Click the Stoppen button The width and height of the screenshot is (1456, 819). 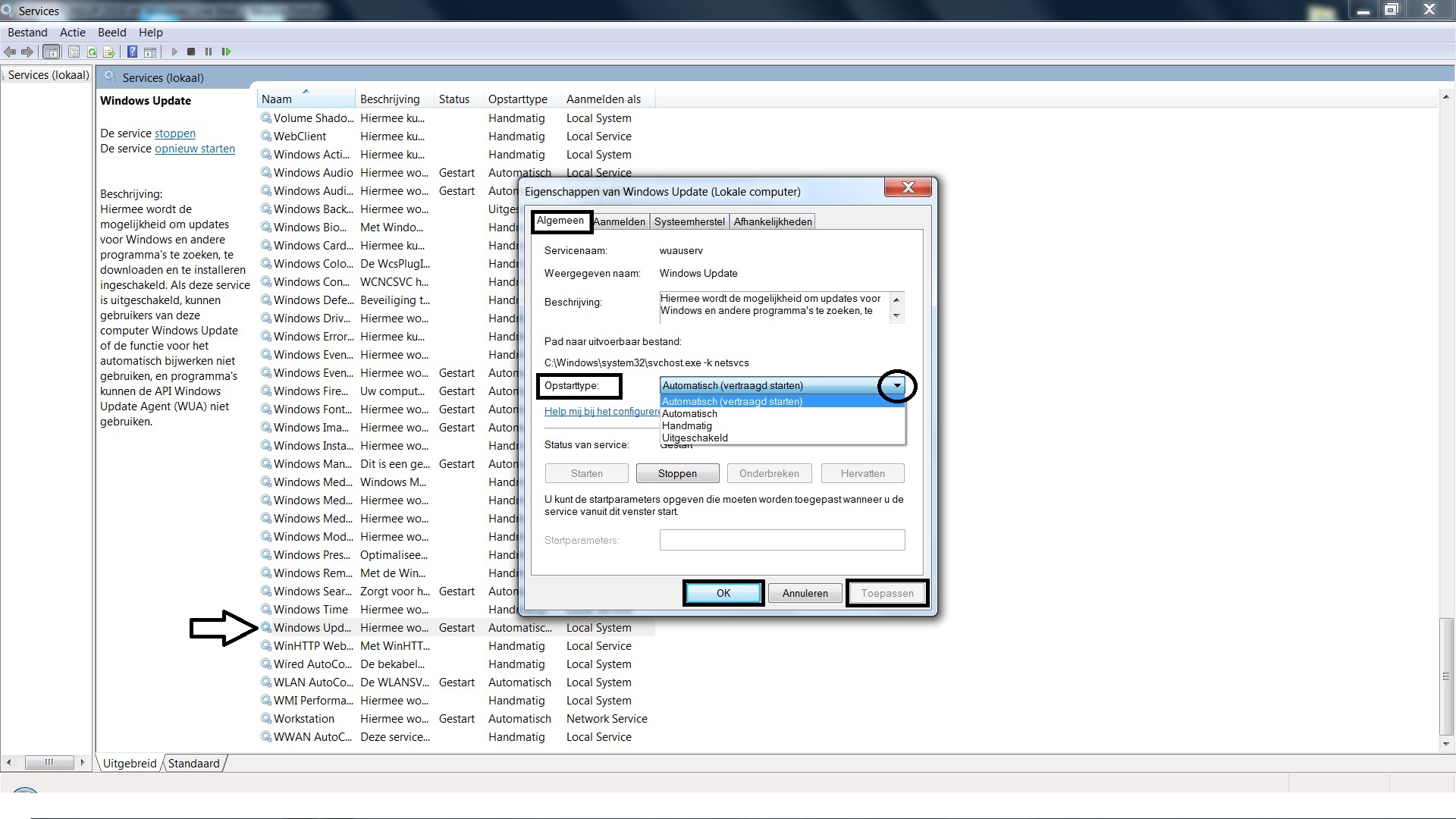[677, 473]
